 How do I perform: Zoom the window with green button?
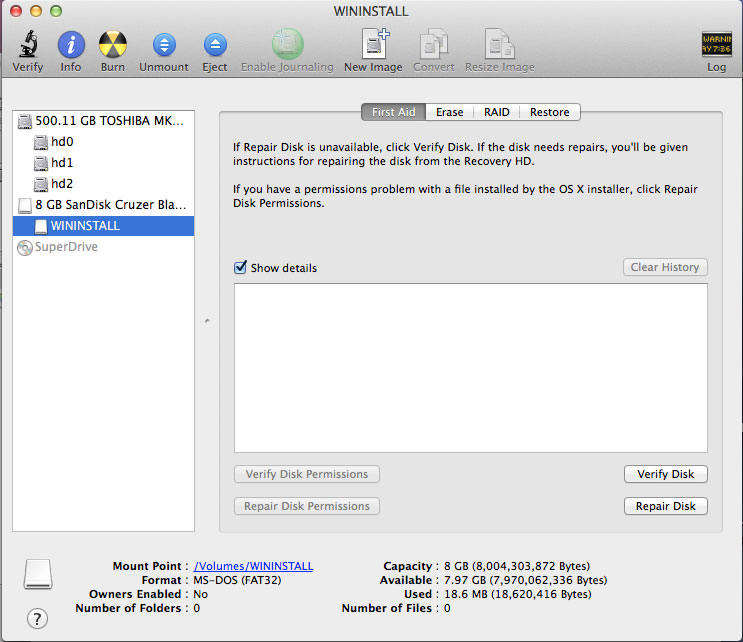[56, 10]
